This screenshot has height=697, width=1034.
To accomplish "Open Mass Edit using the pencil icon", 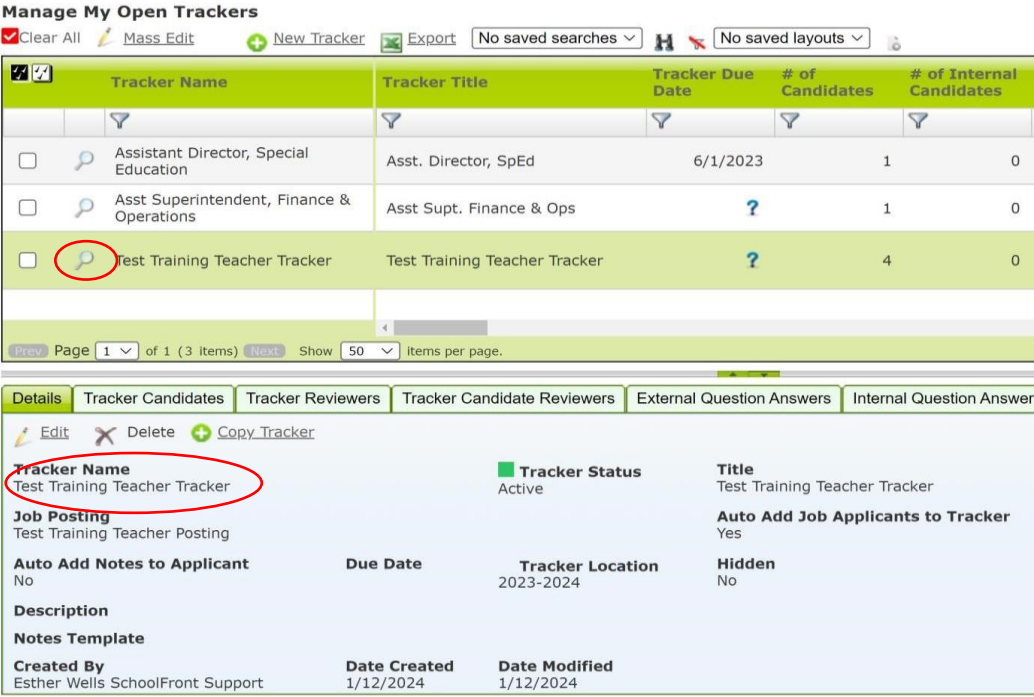I will click(102, 38).
